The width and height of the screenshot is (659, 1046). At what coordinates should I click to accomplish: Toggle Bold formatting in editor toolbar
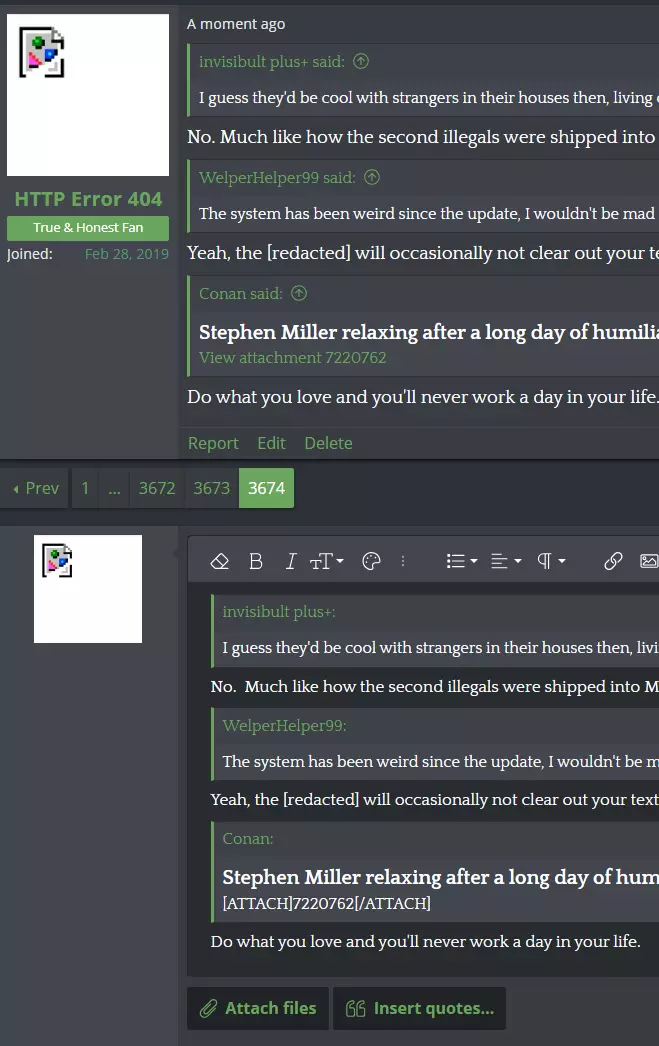pyautogui.click(x=255, y=562)
